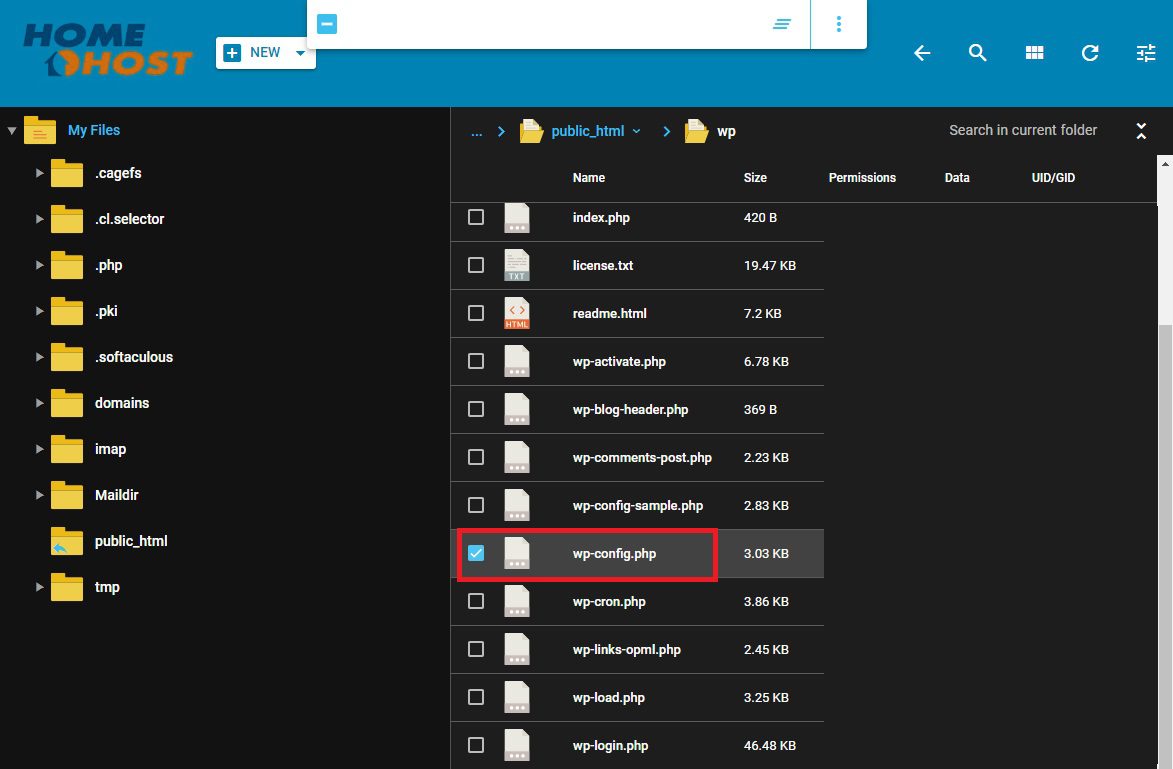Click the back arrow icon in header
The image size is (1173, 769).
point(922,53)
